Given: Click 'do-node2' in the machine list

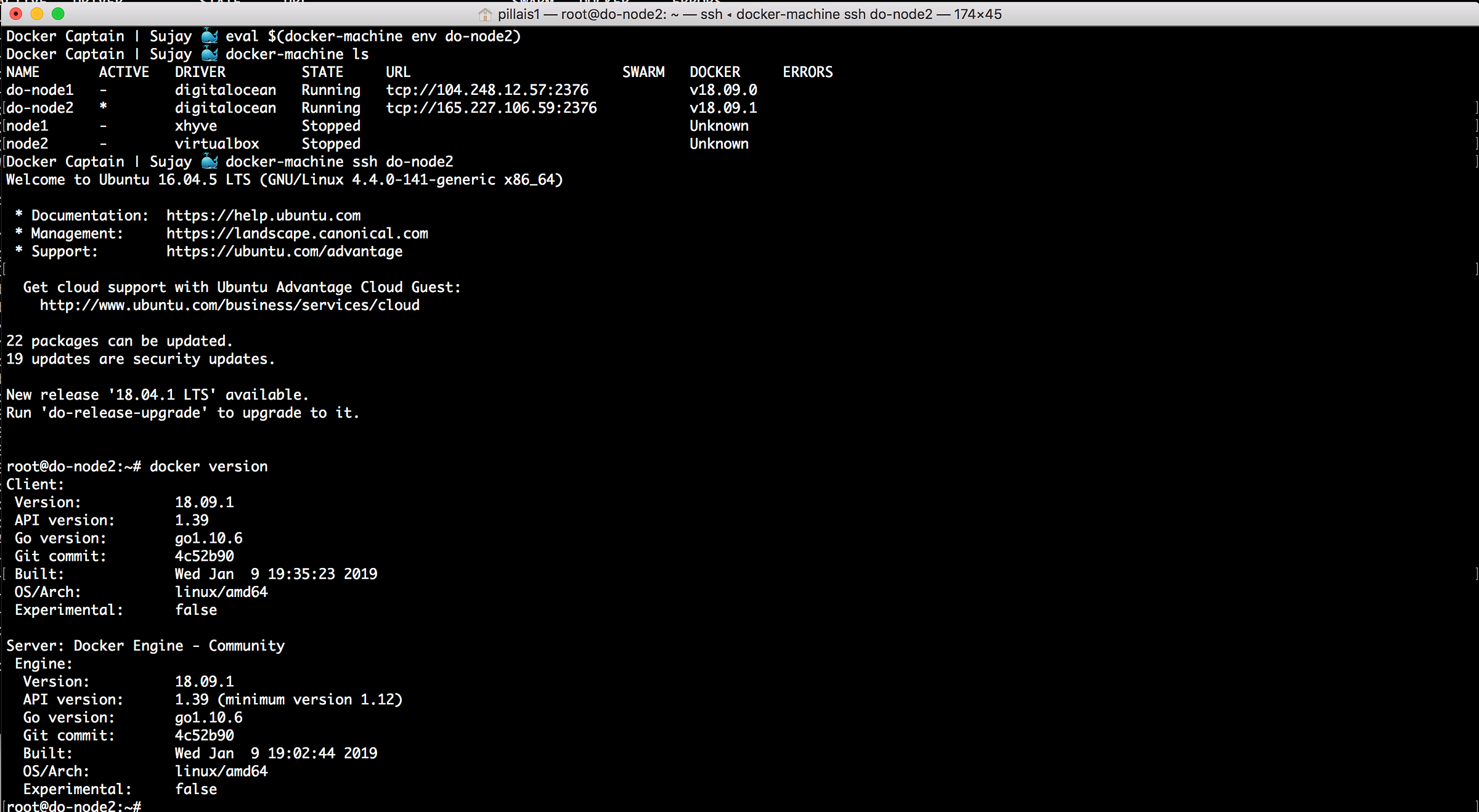Looking at the screenshot, I should [40, 108].
